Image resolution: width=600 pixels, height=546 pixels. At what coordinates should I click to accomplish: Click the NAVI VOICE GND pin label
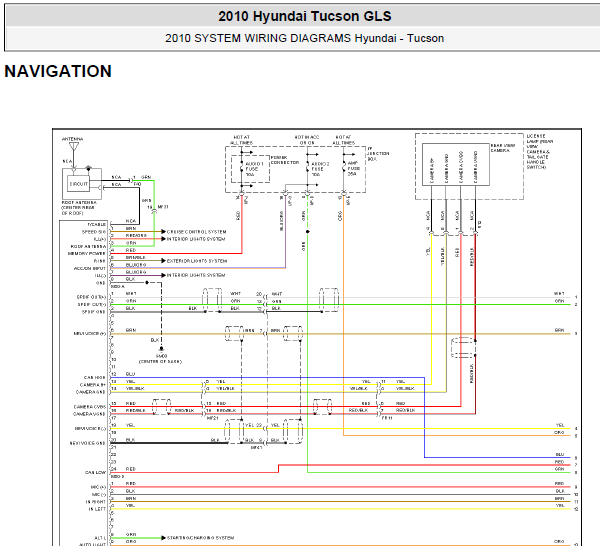tap(87, 443)
